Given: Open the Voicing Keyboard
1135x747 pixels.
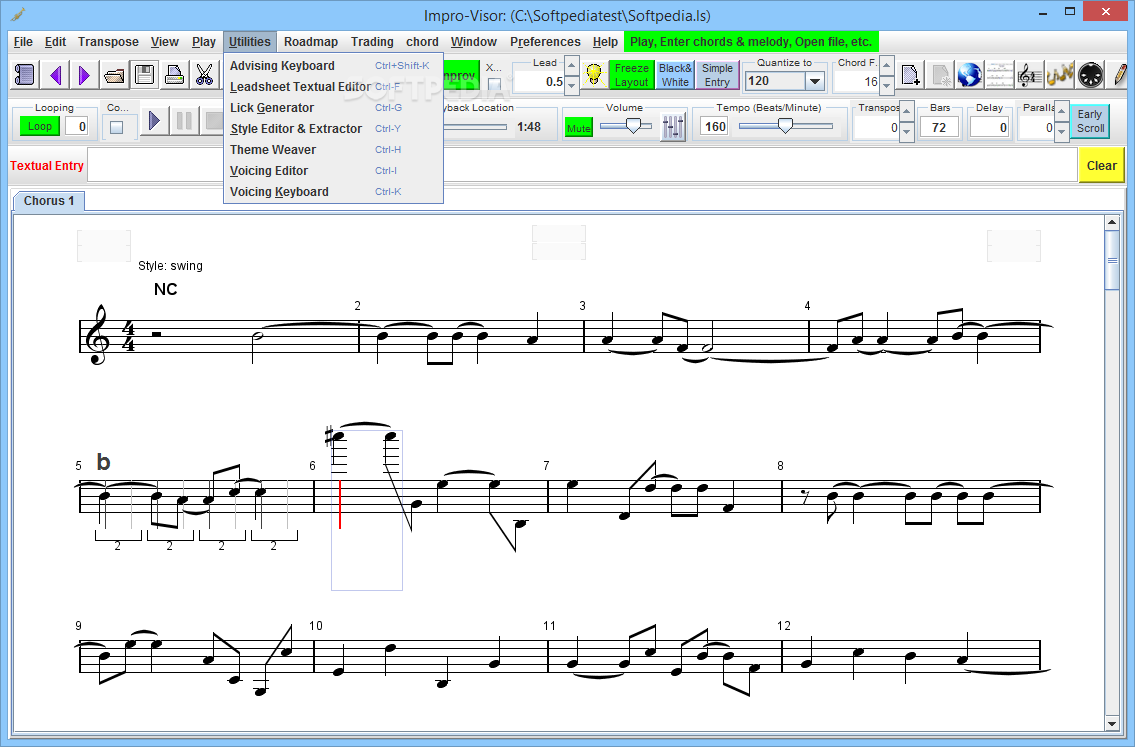Looking at the screenshot, I should 333,192.
